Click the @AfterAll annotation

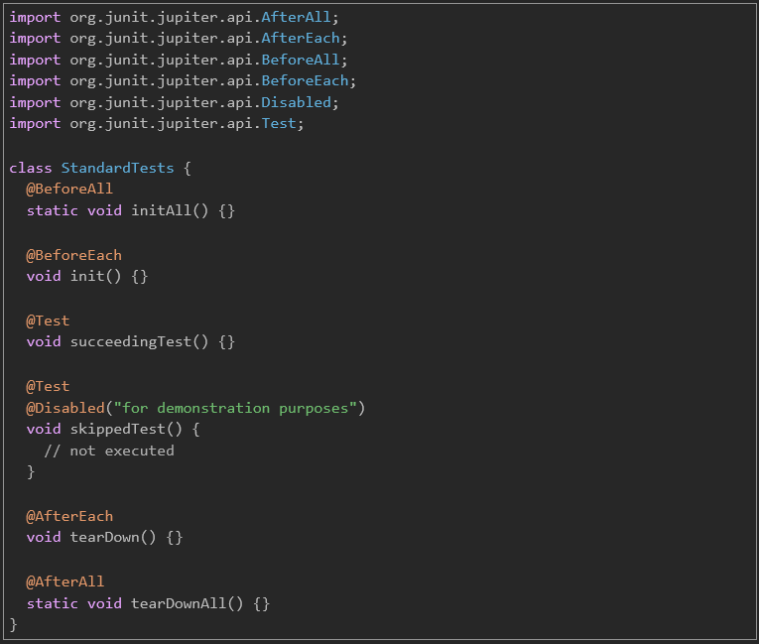click(x=65, y=582)
